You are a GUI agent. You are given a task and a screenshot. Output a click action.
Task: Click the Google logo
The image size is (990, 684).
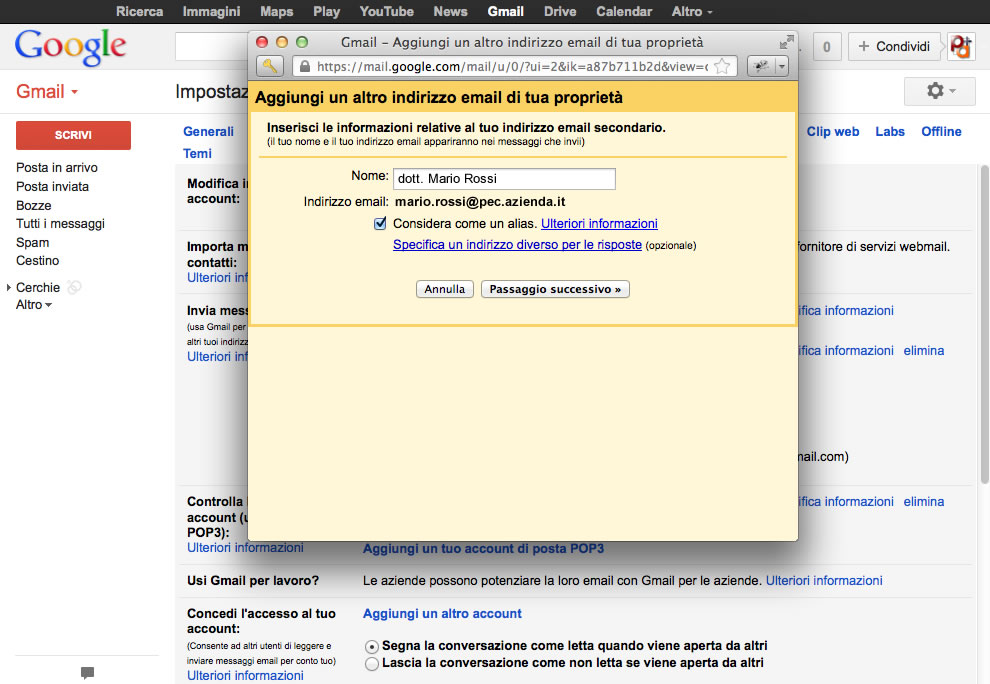pyautogui.click(x=70, y=46)
